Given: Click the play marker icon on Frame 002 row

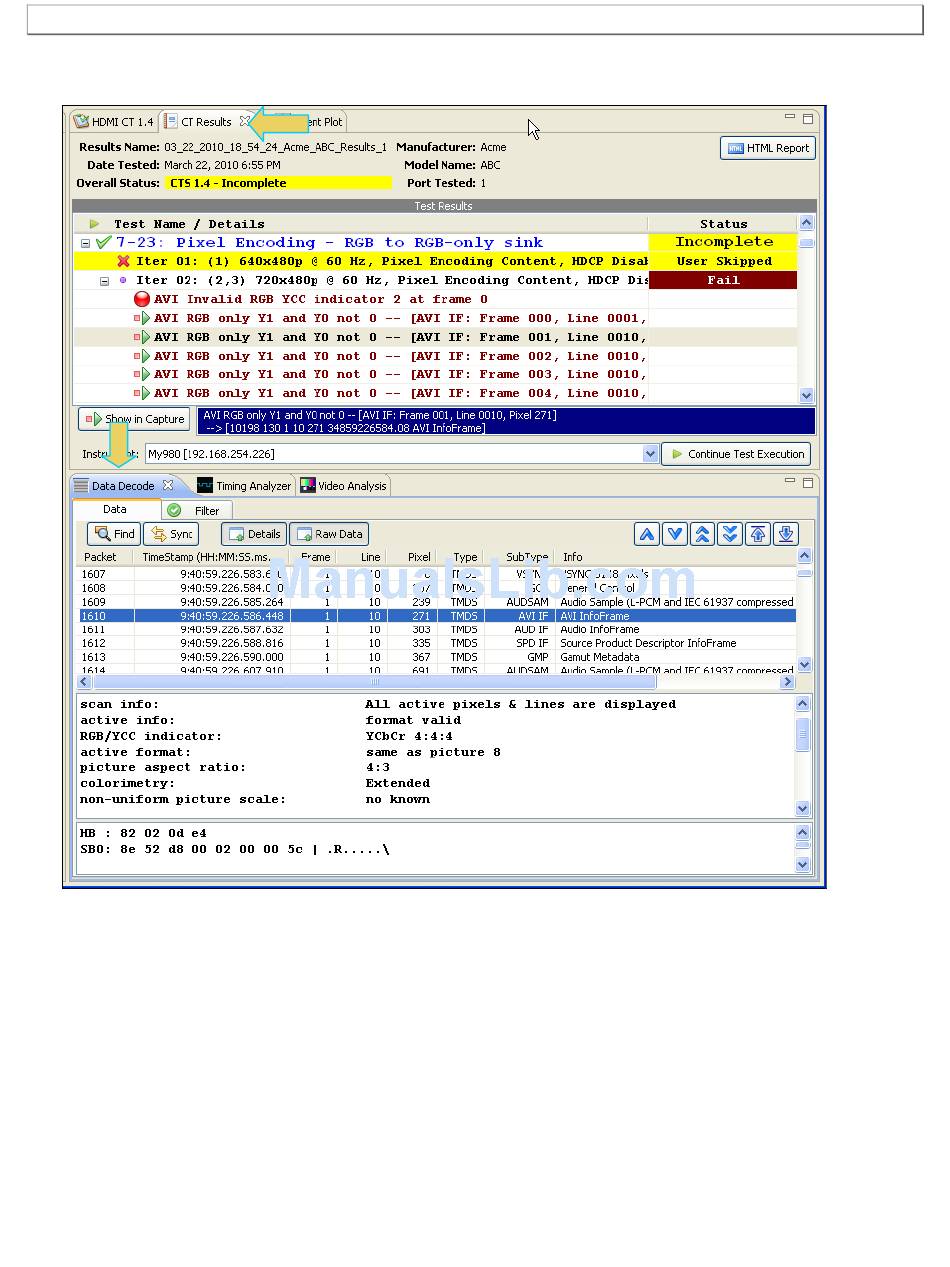Looking at the screenshot, I should (142, 356).
